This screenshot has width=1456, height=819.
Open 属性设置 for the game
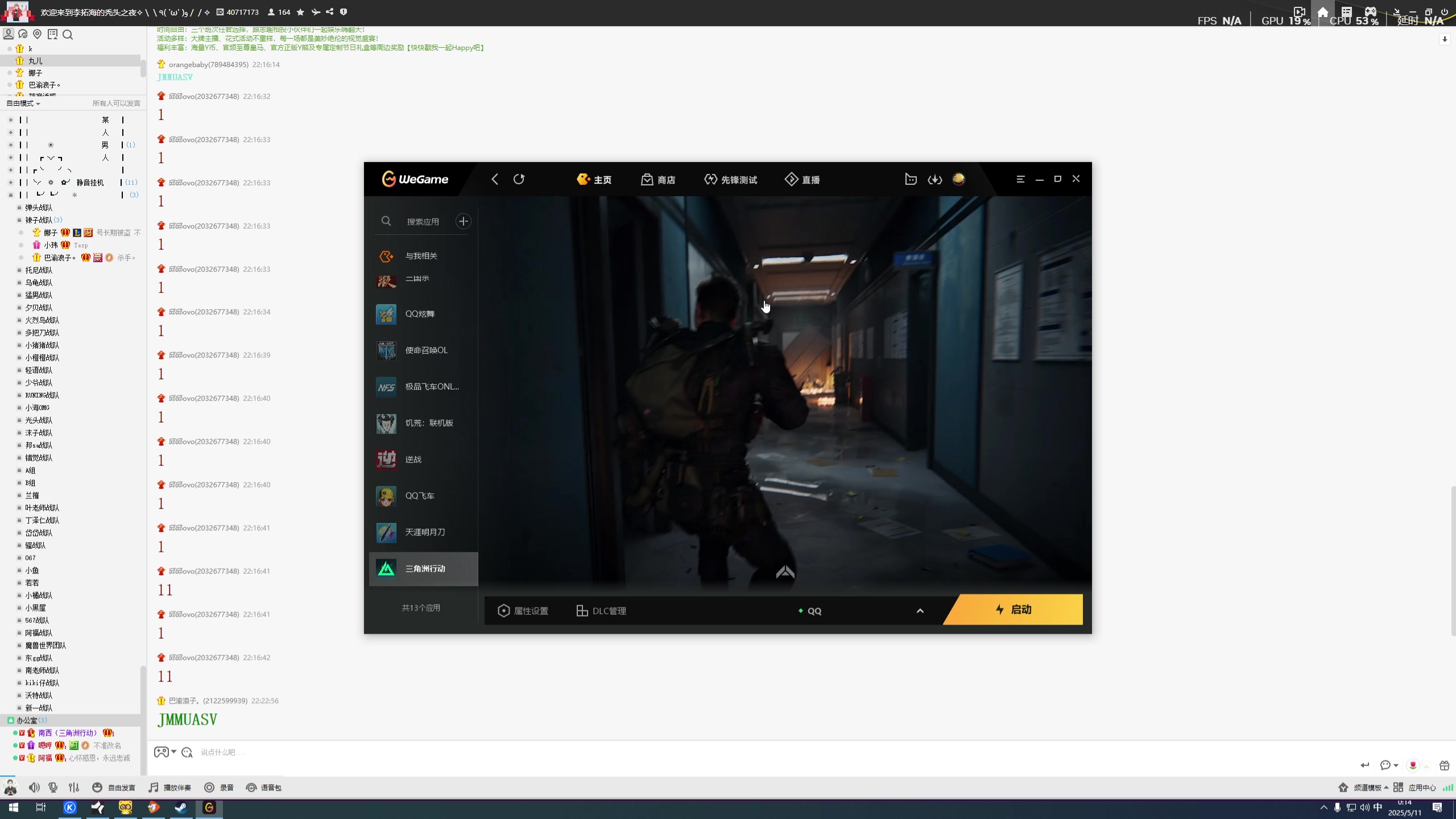(x=523, y=611)
